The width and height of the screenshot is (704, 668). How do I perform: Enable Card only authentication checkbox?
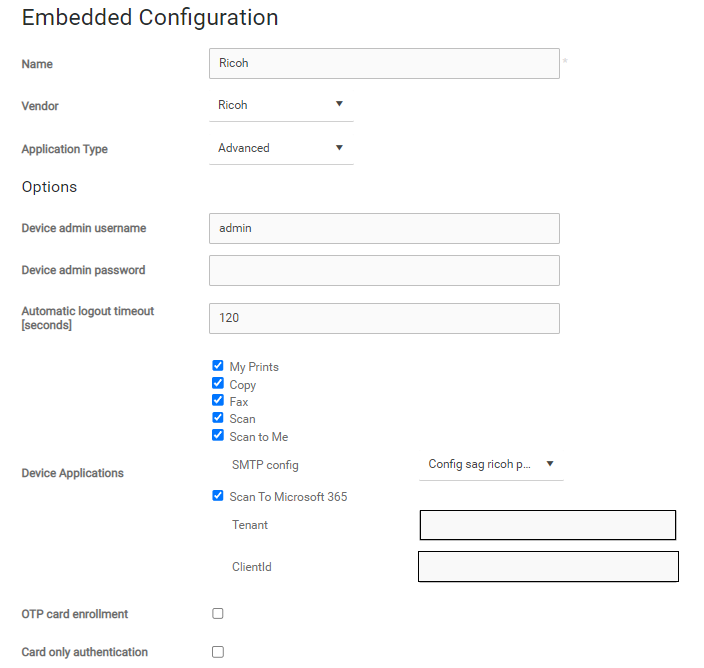tap(218, 652)
